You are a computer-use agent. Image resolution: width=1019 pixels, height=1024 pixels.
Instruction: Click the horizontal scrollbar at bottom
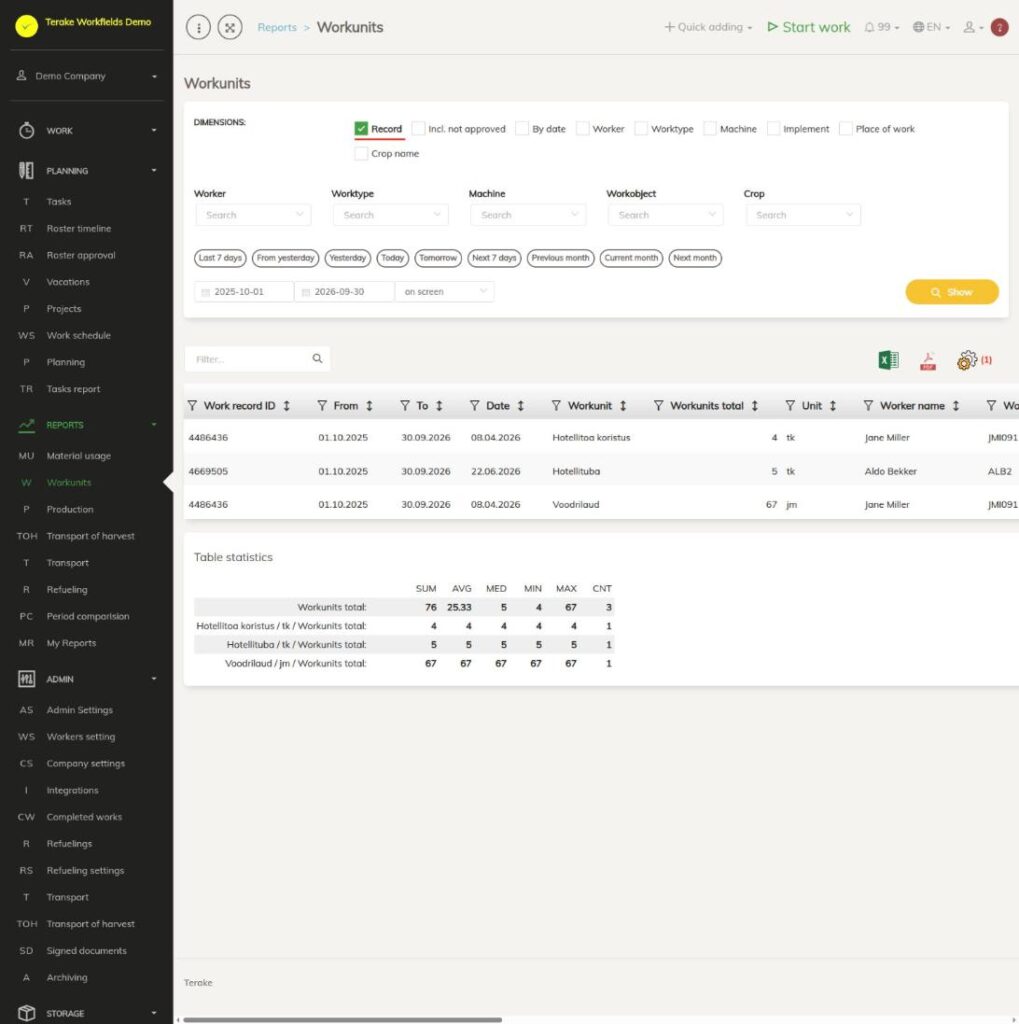pos(342,1019)
